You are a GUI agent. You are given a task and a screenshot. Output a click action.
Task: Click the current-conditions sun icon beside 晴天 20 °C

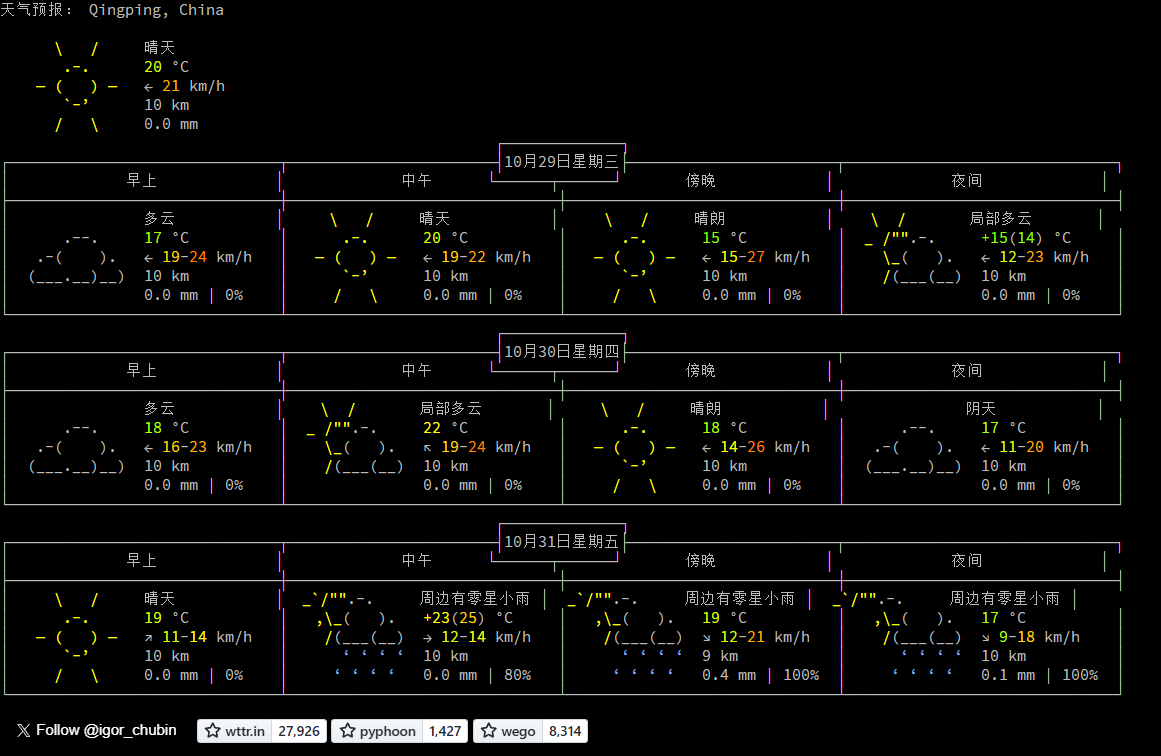pos(77,86)
